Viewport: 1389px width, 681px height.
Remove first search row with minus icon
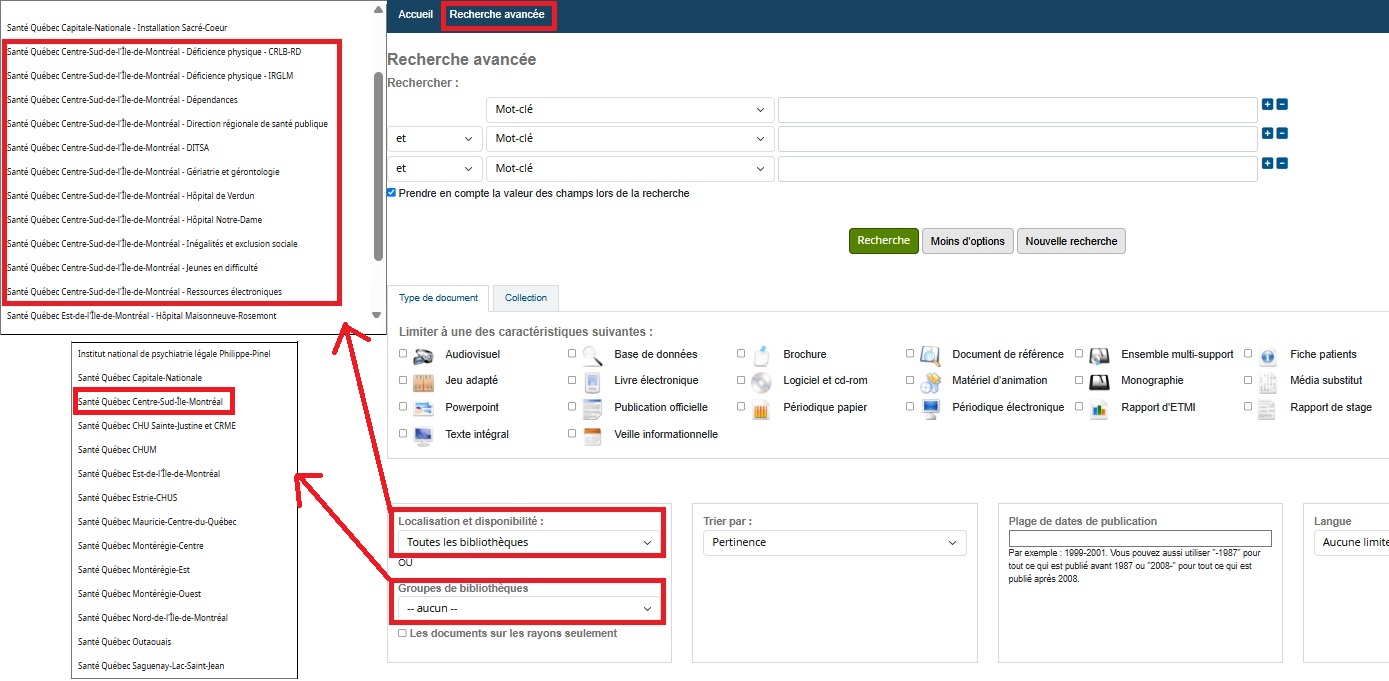click(1282, 104)
